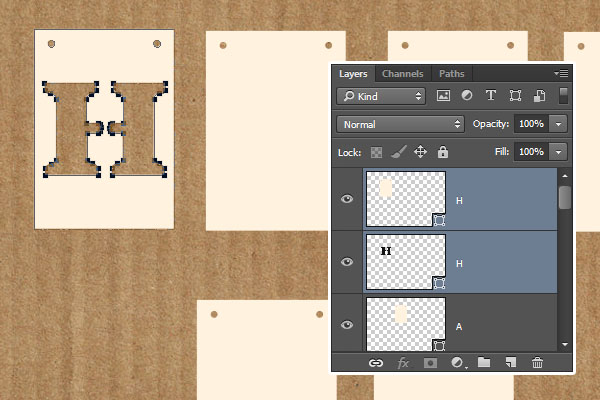
Task: Create new fill or adjustment layer
Action: (x=457, y=363)
